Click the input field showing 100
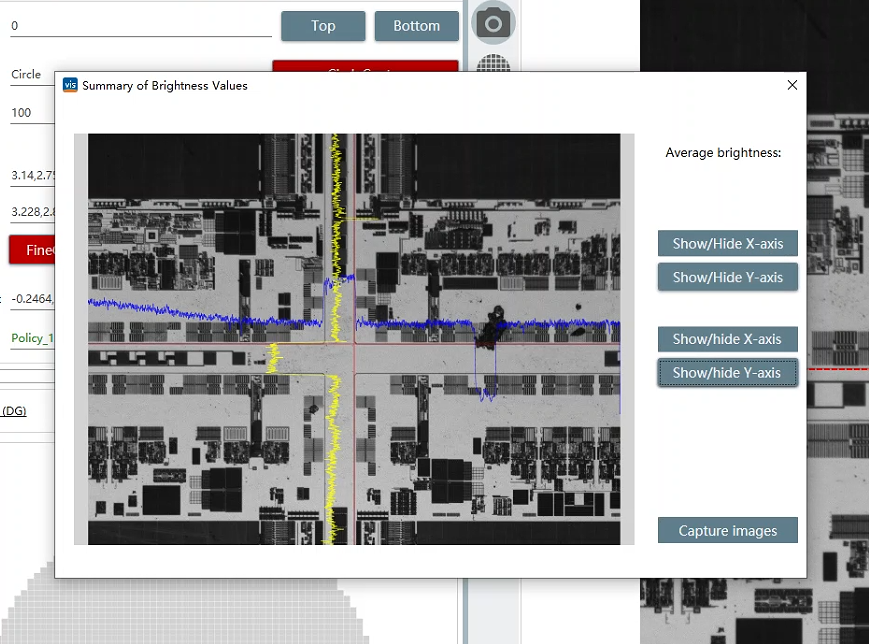Viewport: 869px width, 644px height. pyautogui.click(x=32, y=113)
